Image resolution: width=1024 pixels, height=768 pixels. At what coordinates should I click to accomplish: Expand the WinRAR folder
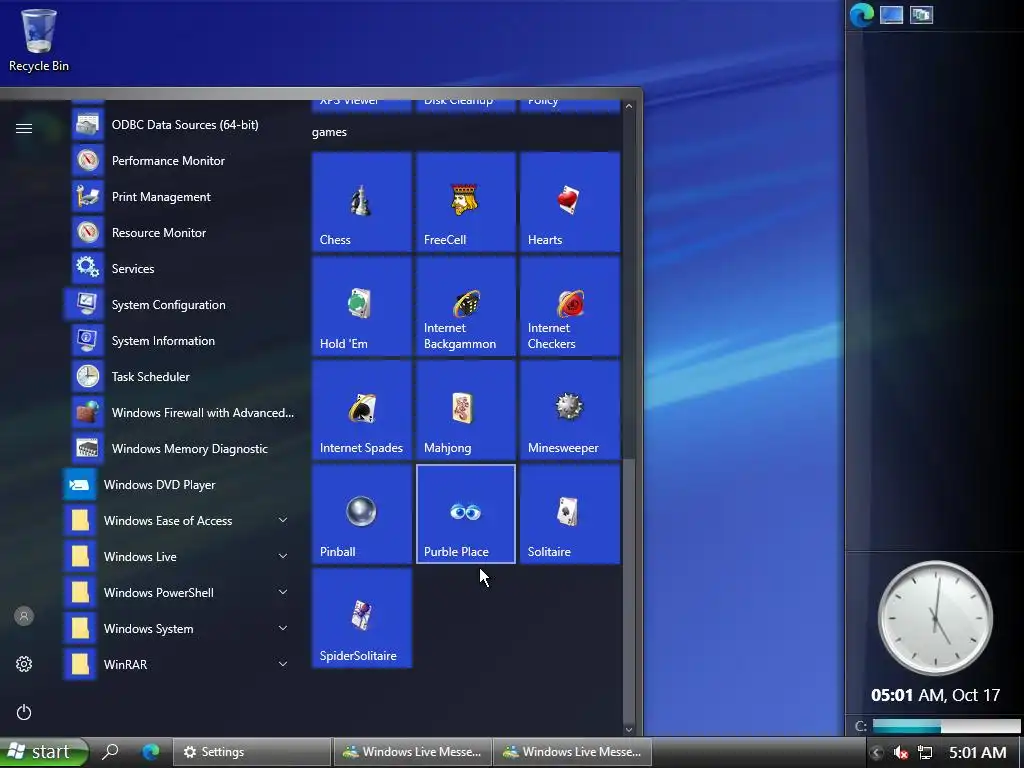pos(180,664)
